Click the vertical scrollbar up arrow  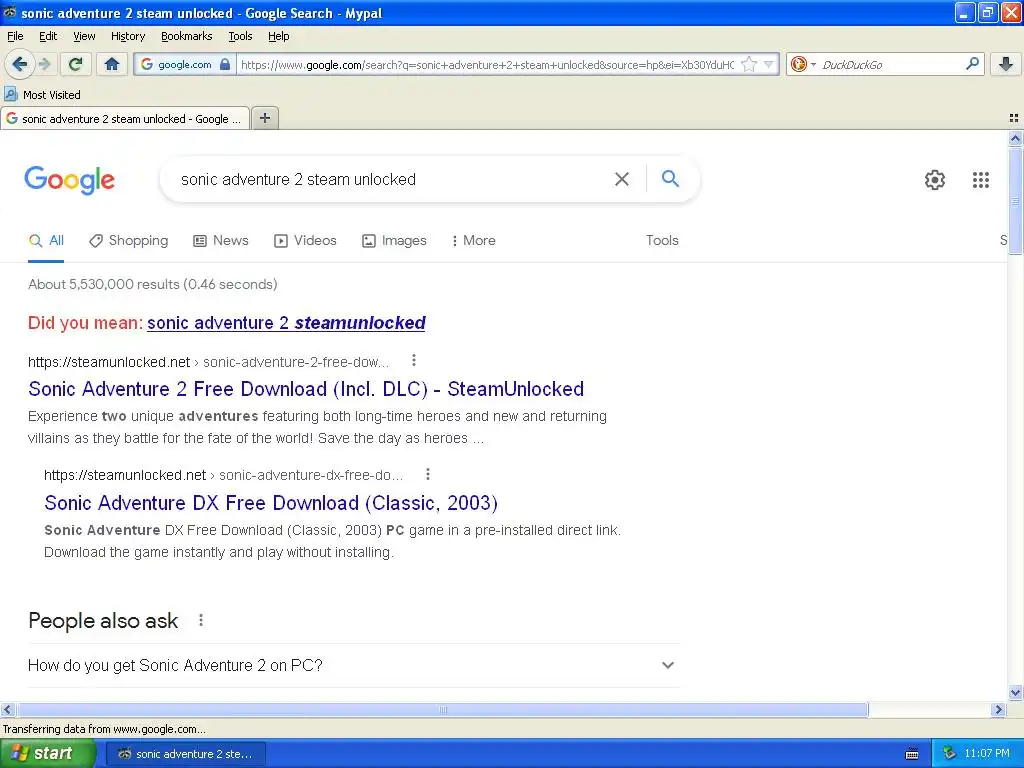tap(1015, 138)
